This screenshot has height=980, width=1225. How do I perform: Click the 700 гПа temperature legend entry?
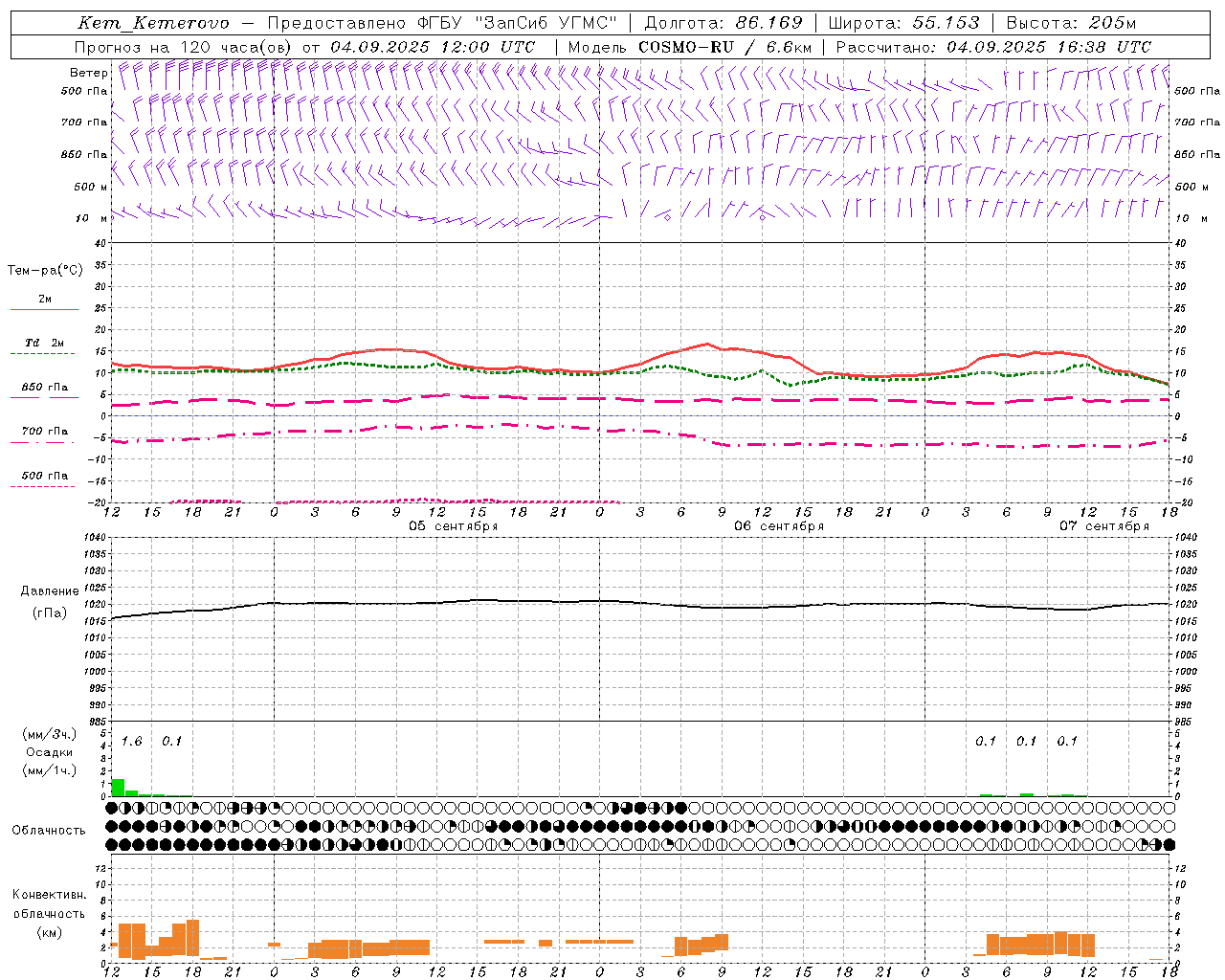[44, 432]
